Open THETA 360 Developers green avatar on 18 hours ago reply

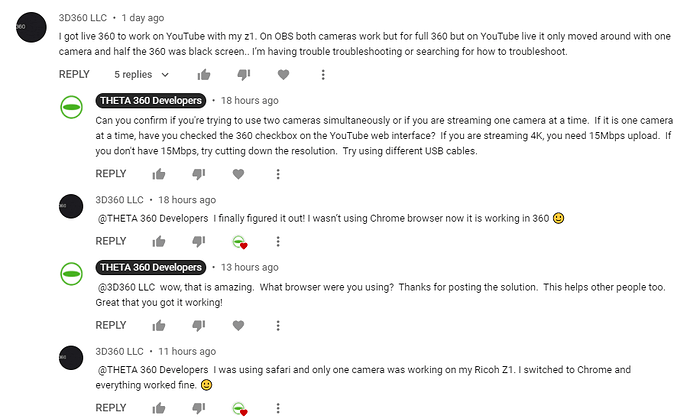click(71, 107)
